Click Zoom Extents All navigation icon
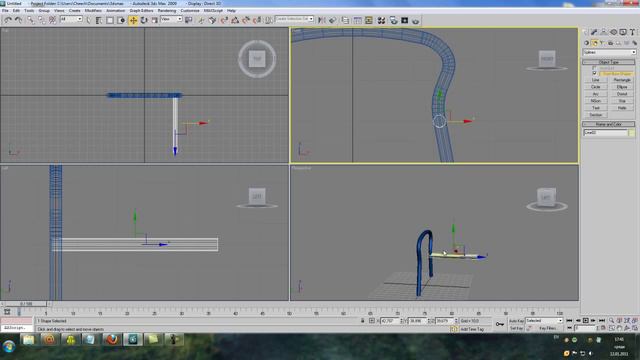The height and width of the screenshot is (360, 640). (627, 320)
